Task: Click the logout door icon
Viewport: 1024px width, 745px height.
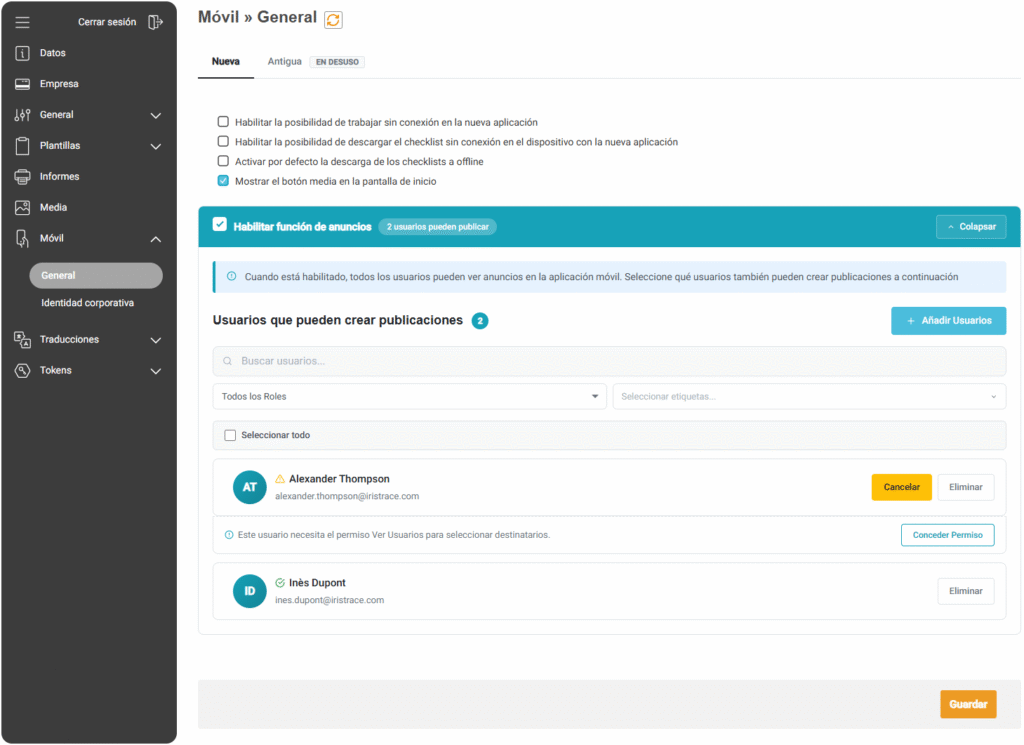Action: click(x=155, y=22)
